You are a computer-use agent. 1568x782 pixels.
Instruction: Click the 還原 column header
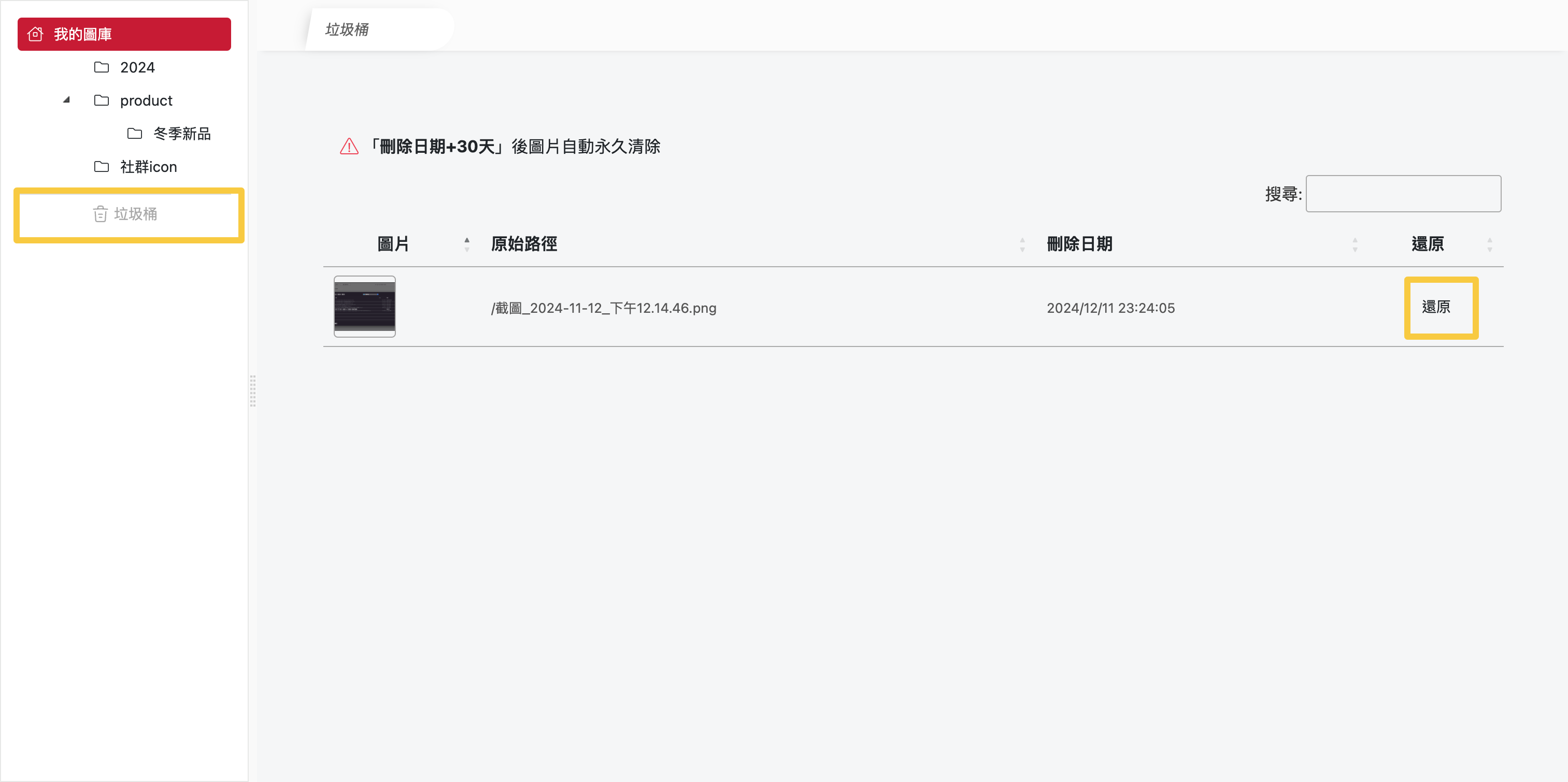1428,244
